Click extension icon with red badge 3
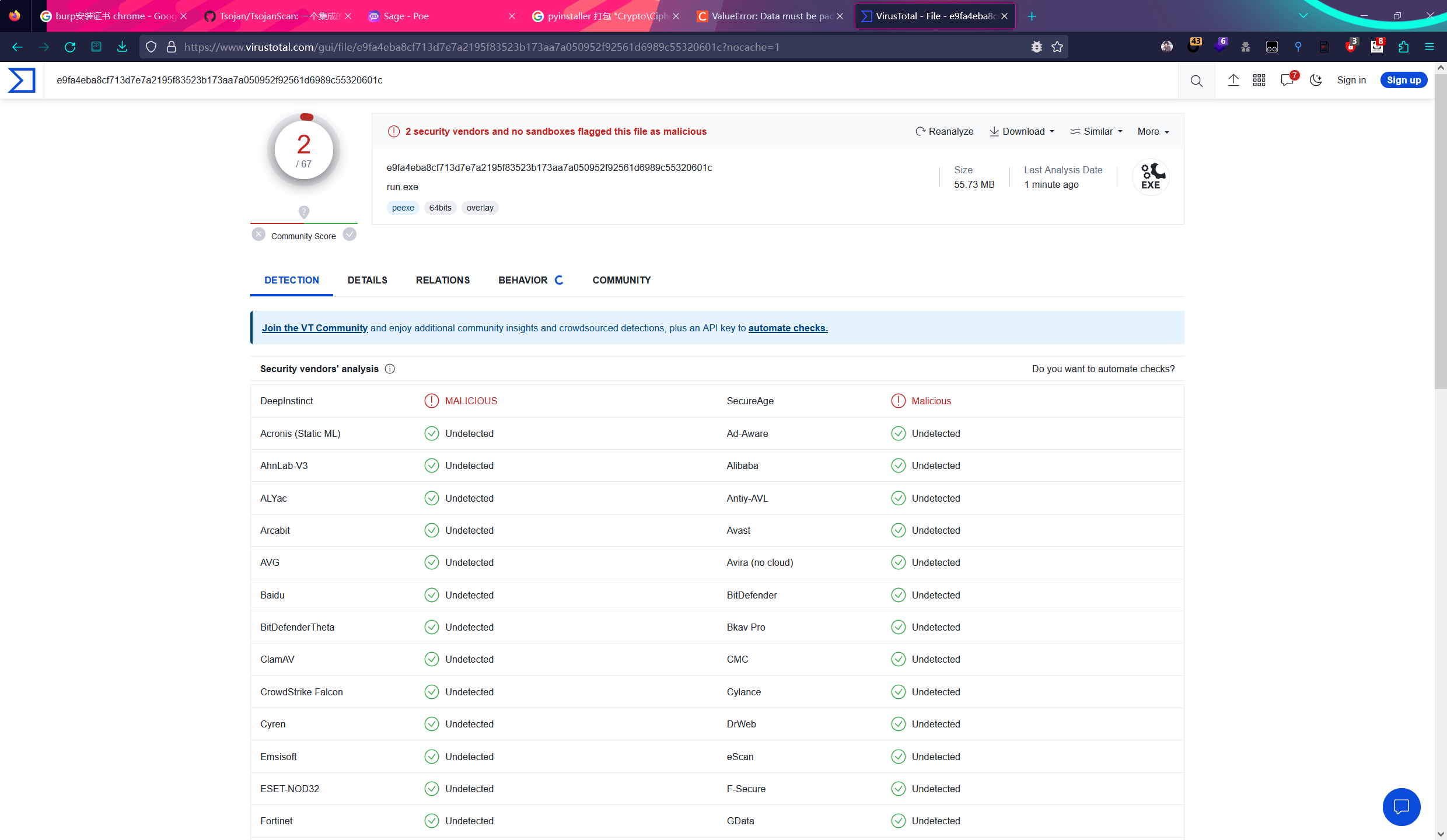Screen dimensions: 1447x840 1351,45
